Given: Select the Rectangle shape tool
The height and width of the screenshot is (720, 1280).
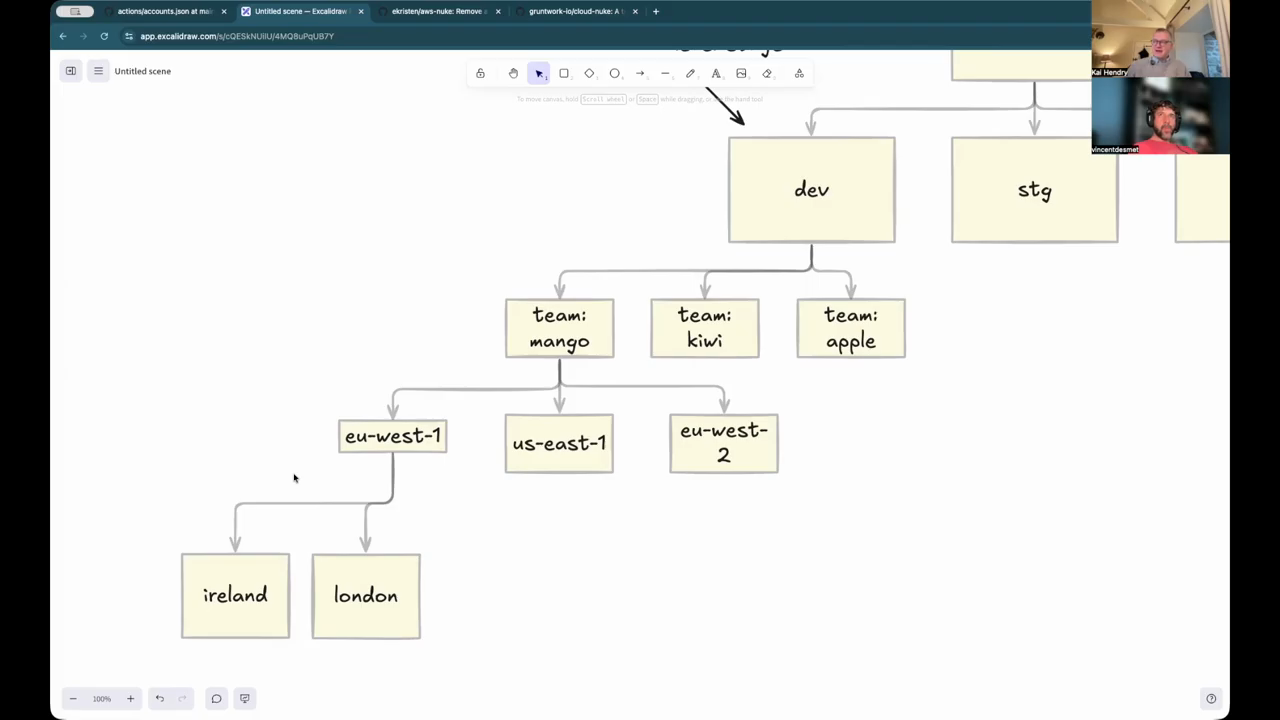Looking at the screenshot, I should tap(564, 73).
